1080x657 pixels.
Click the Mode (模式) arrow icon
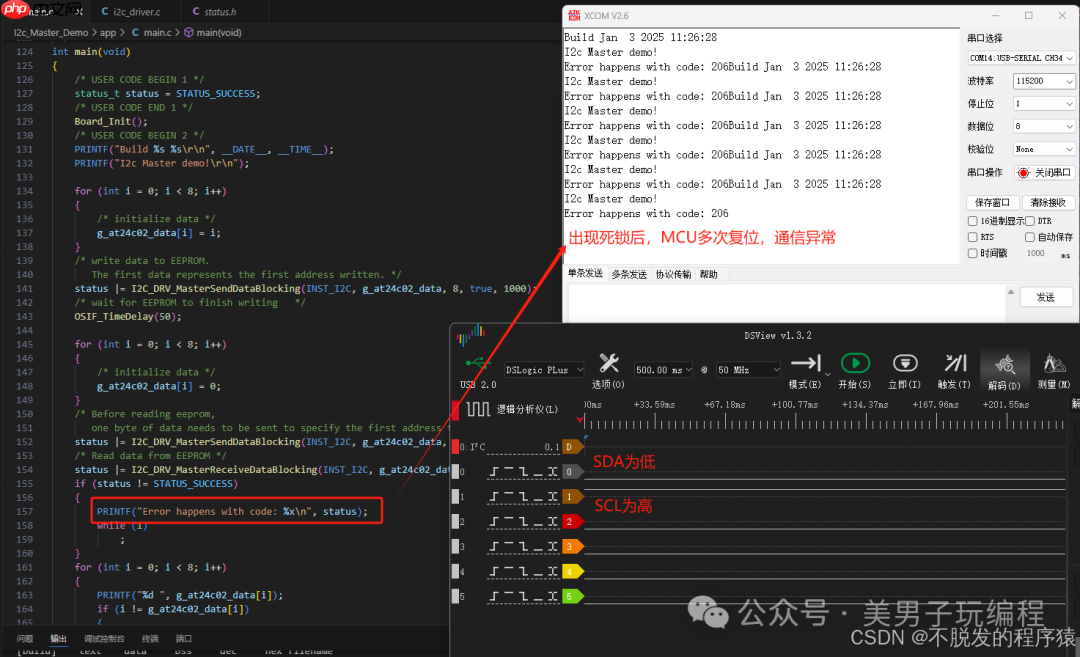pyautogui.click(x=805, y=364)
